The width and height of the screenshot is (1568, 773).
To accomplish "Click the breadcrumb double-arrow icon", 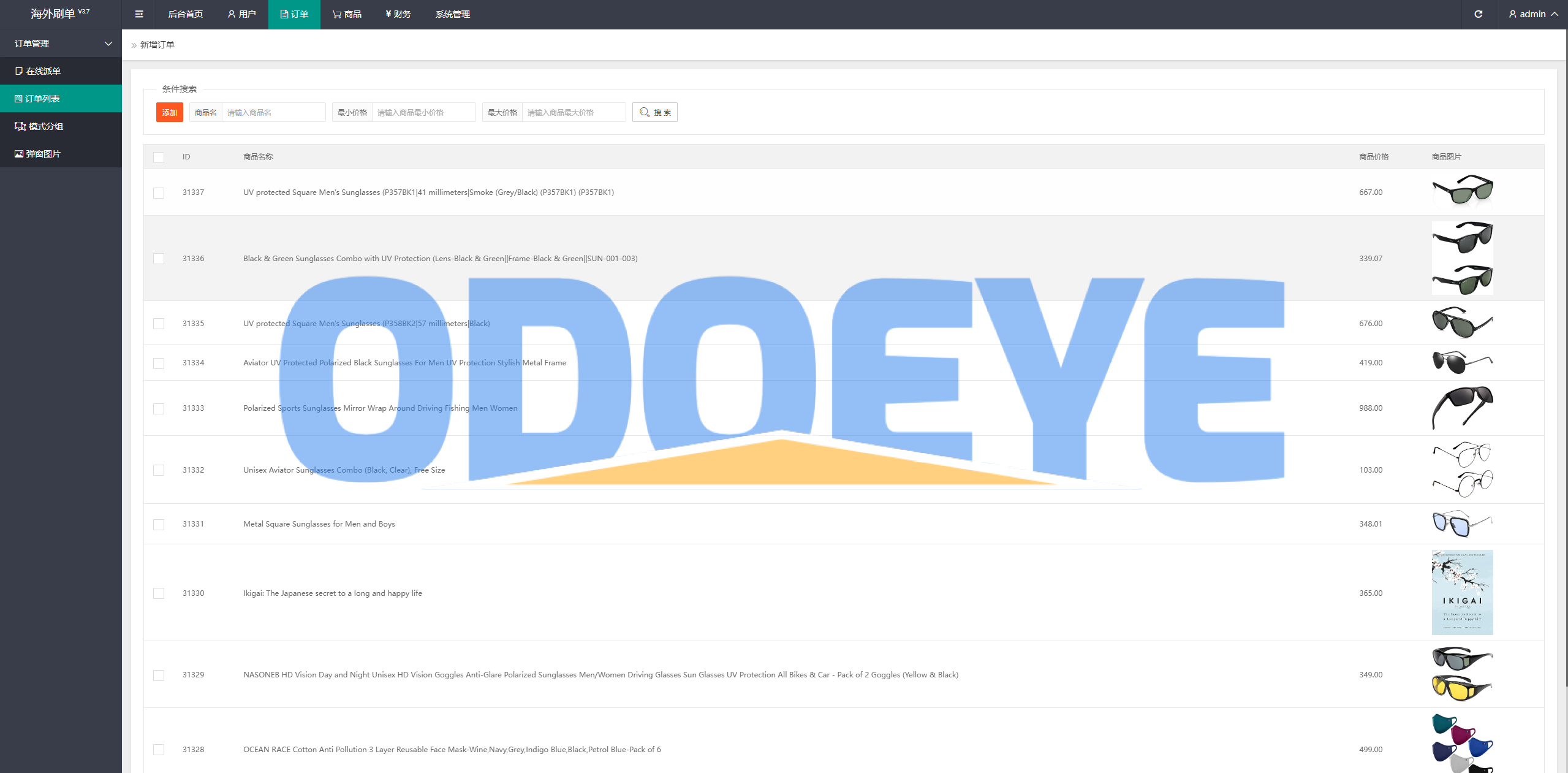I will coord(134,45).
